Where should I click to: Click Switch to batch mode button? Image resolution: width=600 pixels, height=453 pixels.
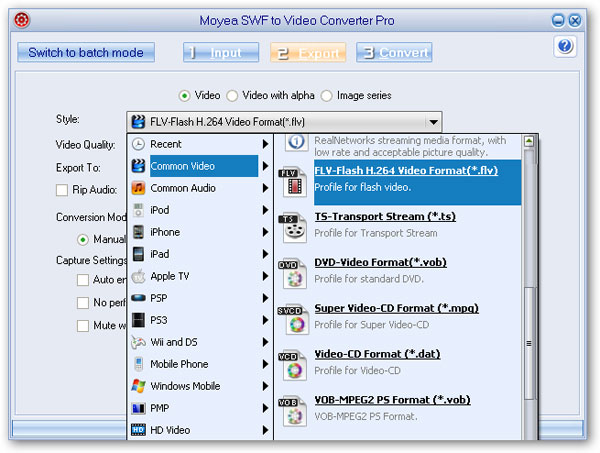tap(86, 52)
